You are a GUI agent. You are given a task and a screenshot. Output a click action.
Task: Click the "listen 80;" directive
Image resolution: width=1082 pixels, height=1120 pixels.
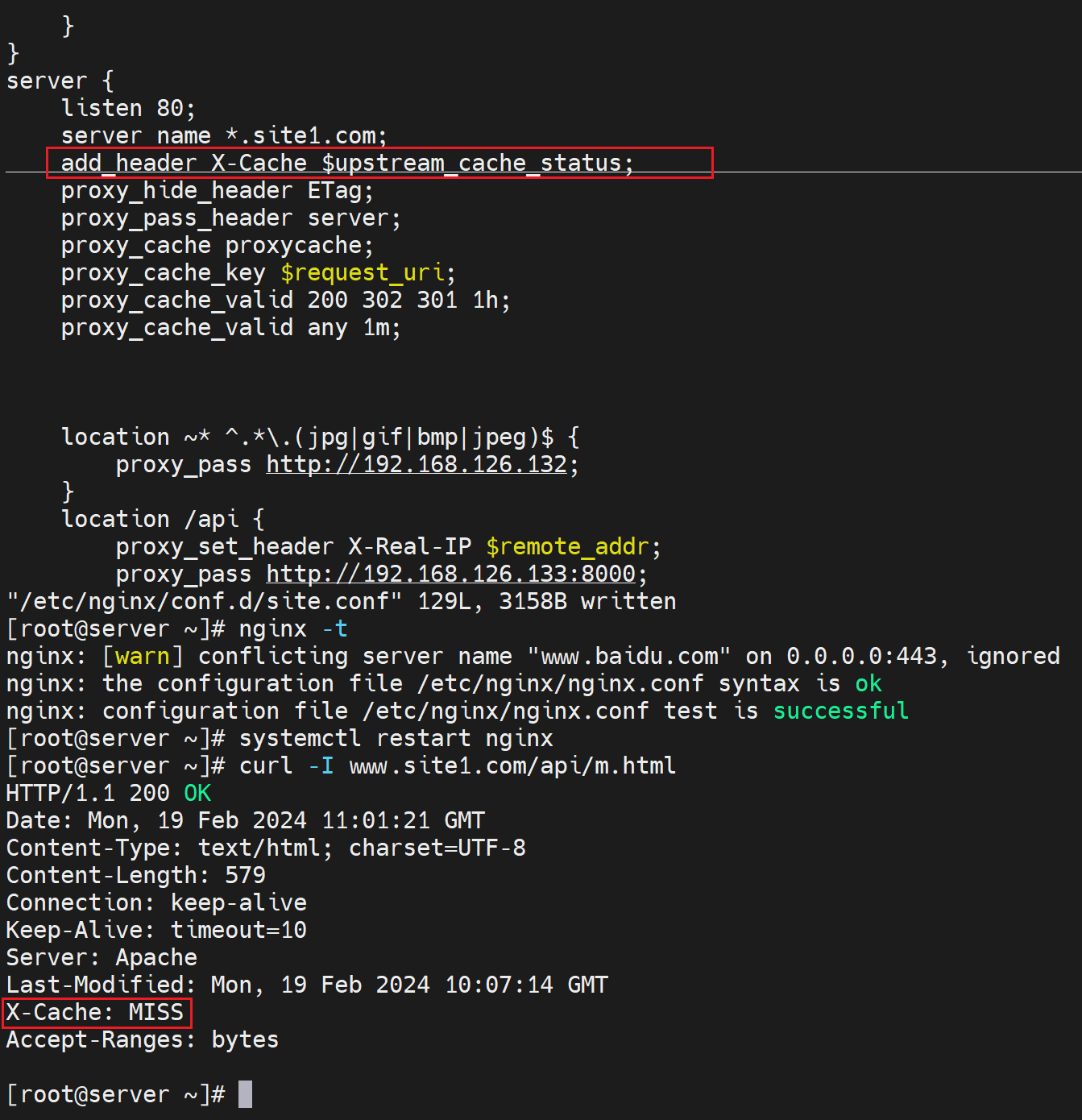(128, 108)
